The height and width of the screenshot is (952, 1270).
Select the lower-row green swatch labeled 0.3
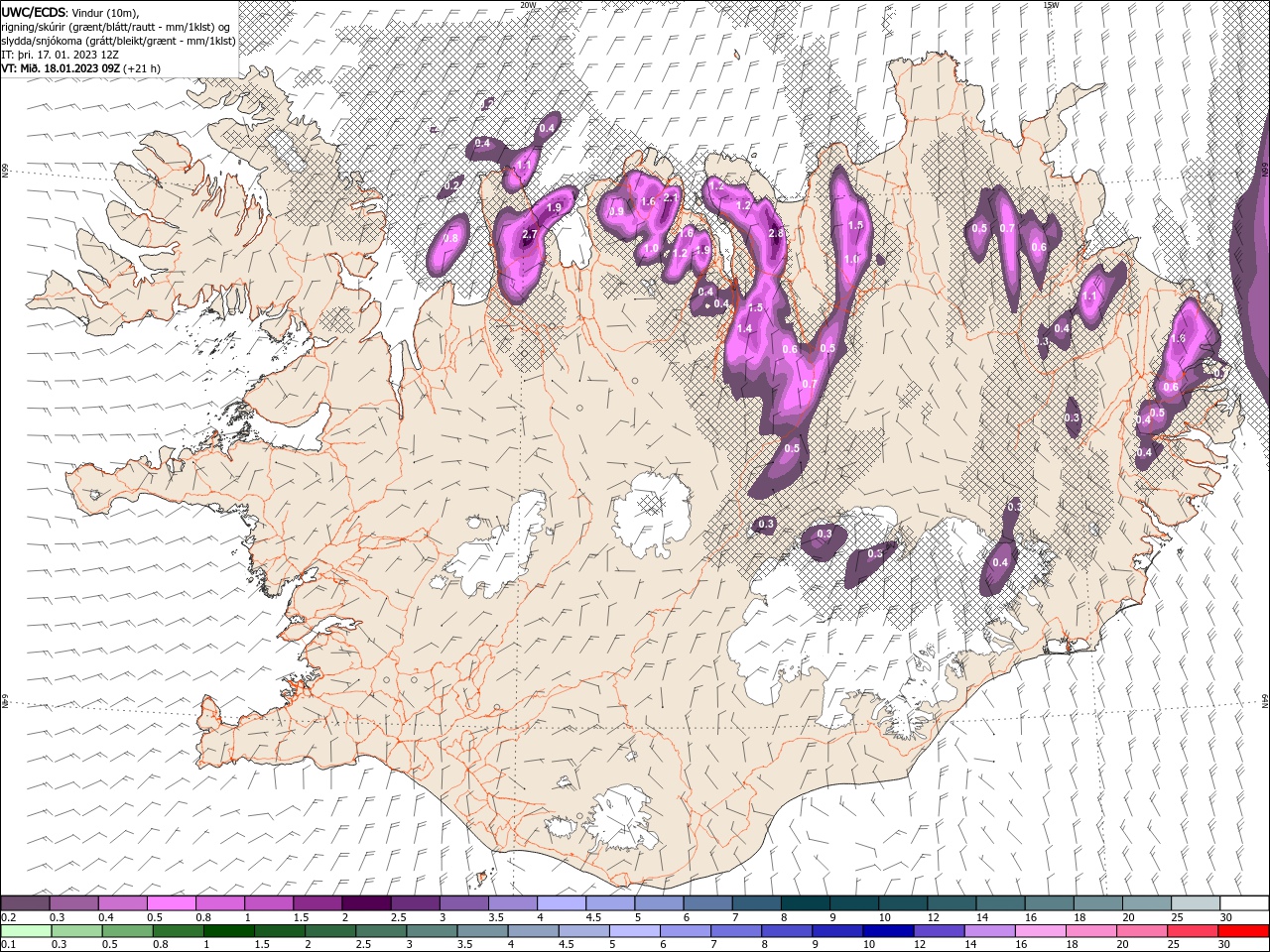pyautogui.click(x=75, y=931)
